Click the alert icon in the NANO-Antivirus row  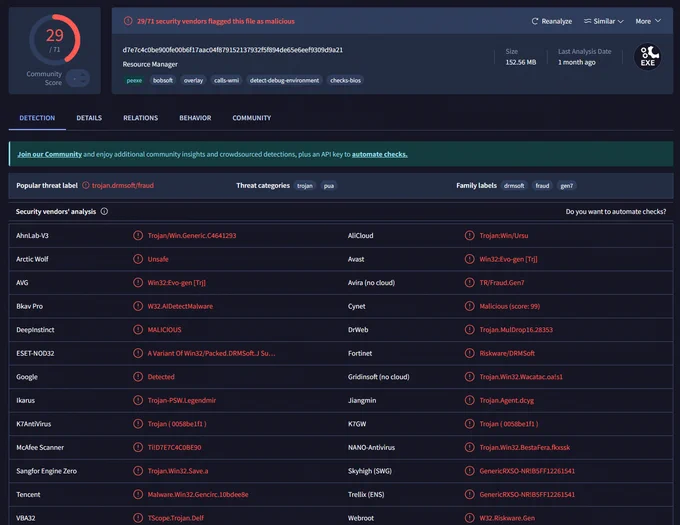pos(469,447)
